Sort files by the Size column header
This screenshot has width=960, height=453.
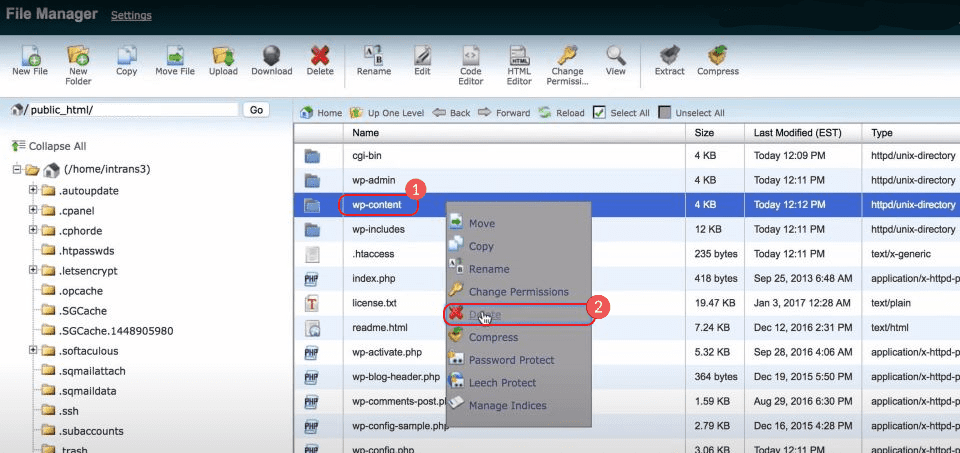[x=704, y=133]
